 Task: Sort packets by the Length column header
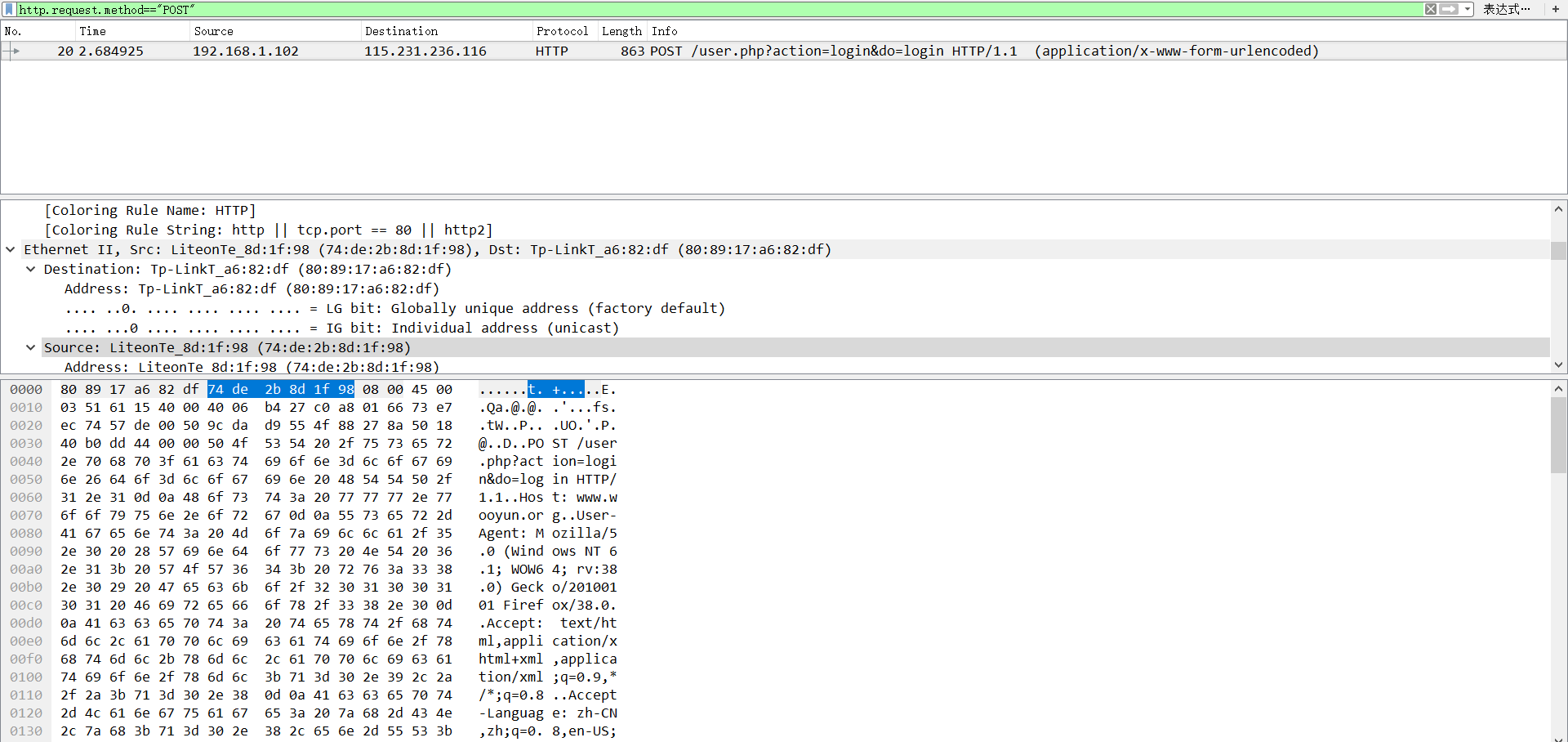(622, 31)
